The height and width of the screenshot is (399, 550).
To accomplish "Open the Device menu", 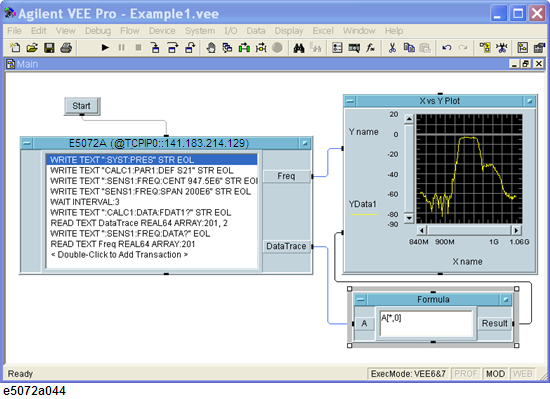I will [x=162, y=31].
